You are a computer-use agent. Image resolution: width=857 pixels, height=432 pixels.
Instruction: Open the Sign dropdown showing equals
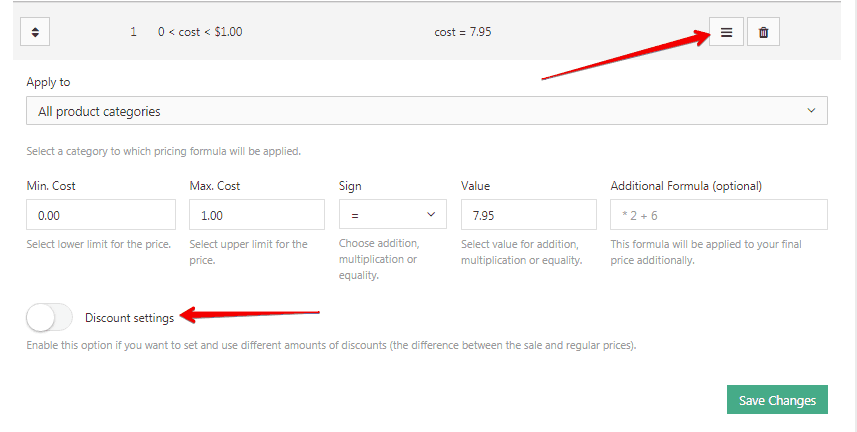[x=392, y=214]
